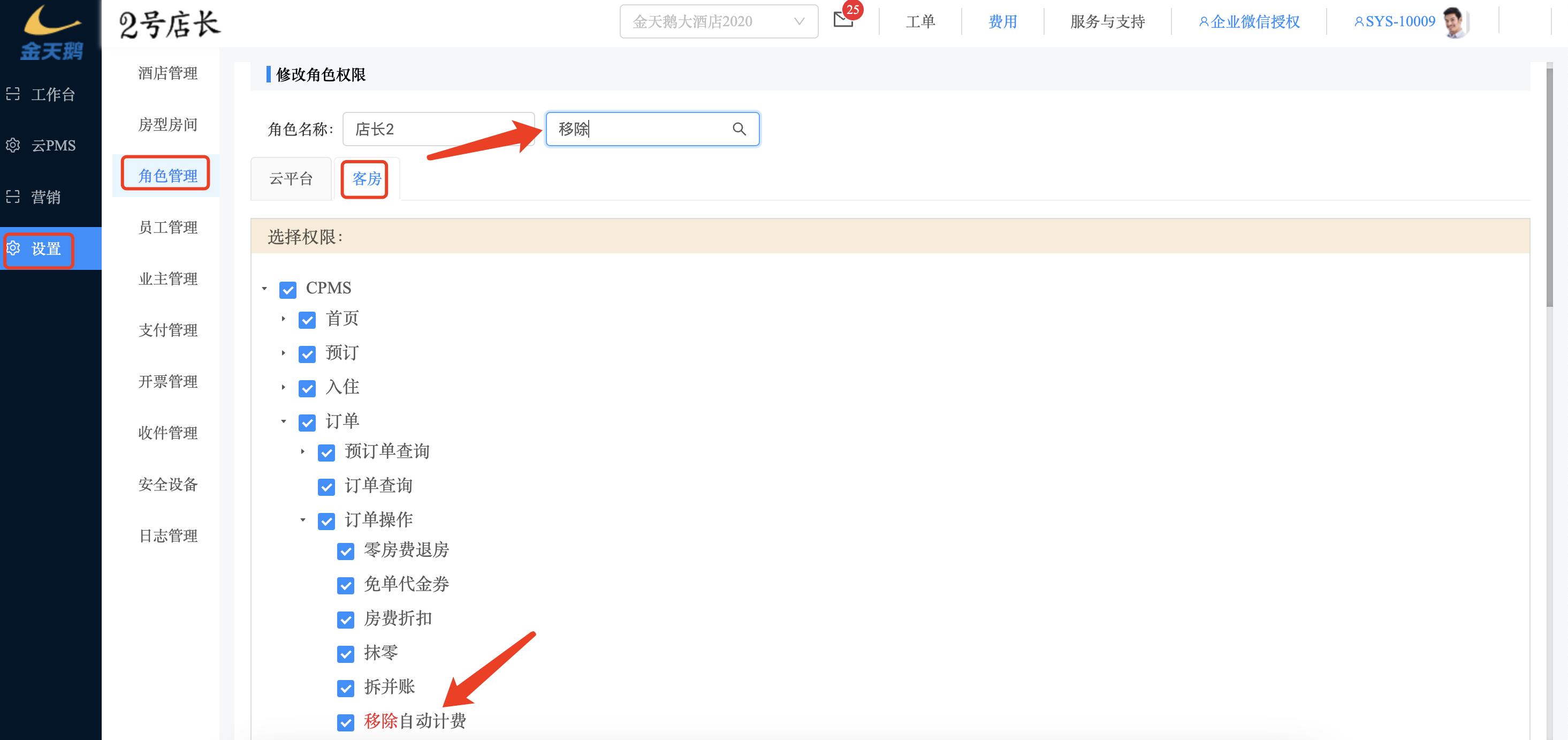The width and height of the screenshot is (1568, 740).
Task: Open 安全设备 menu
Action: point(168,484)
